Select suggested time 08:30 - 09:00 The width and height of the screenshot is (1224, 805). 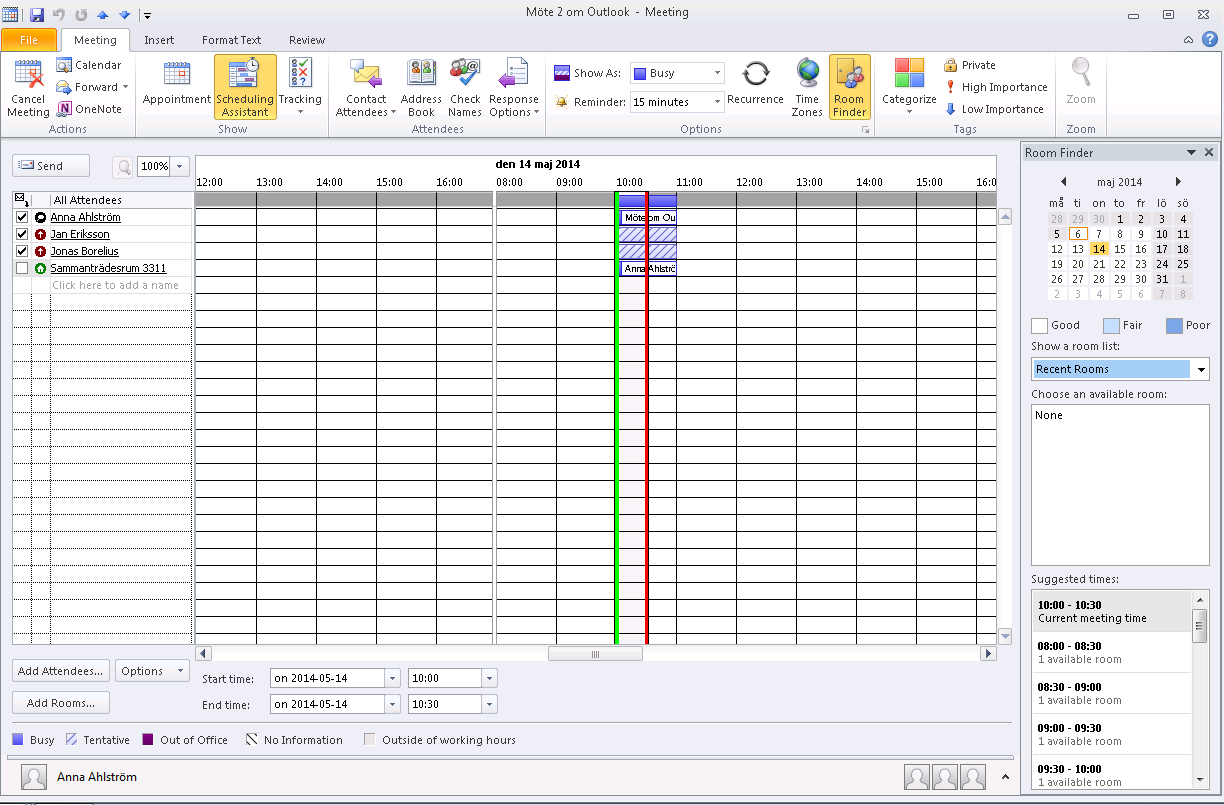pos(1112,693)
